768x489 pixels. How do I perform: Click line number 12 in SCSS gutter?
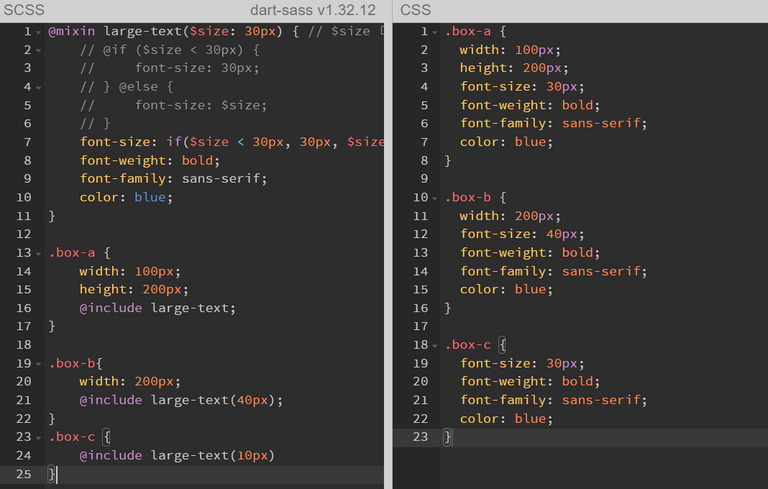[x=24, y=234]
